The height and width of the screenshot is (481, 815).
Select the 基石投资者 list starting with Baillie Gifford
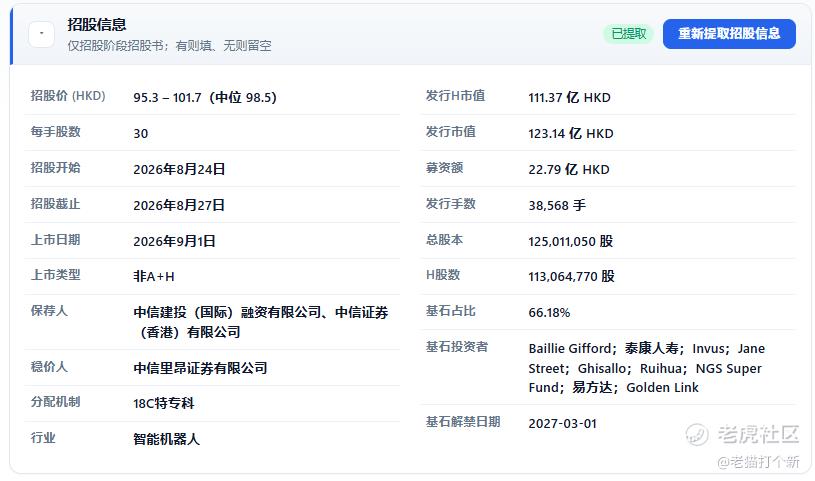pyautogui.click(x=647, y=368)
